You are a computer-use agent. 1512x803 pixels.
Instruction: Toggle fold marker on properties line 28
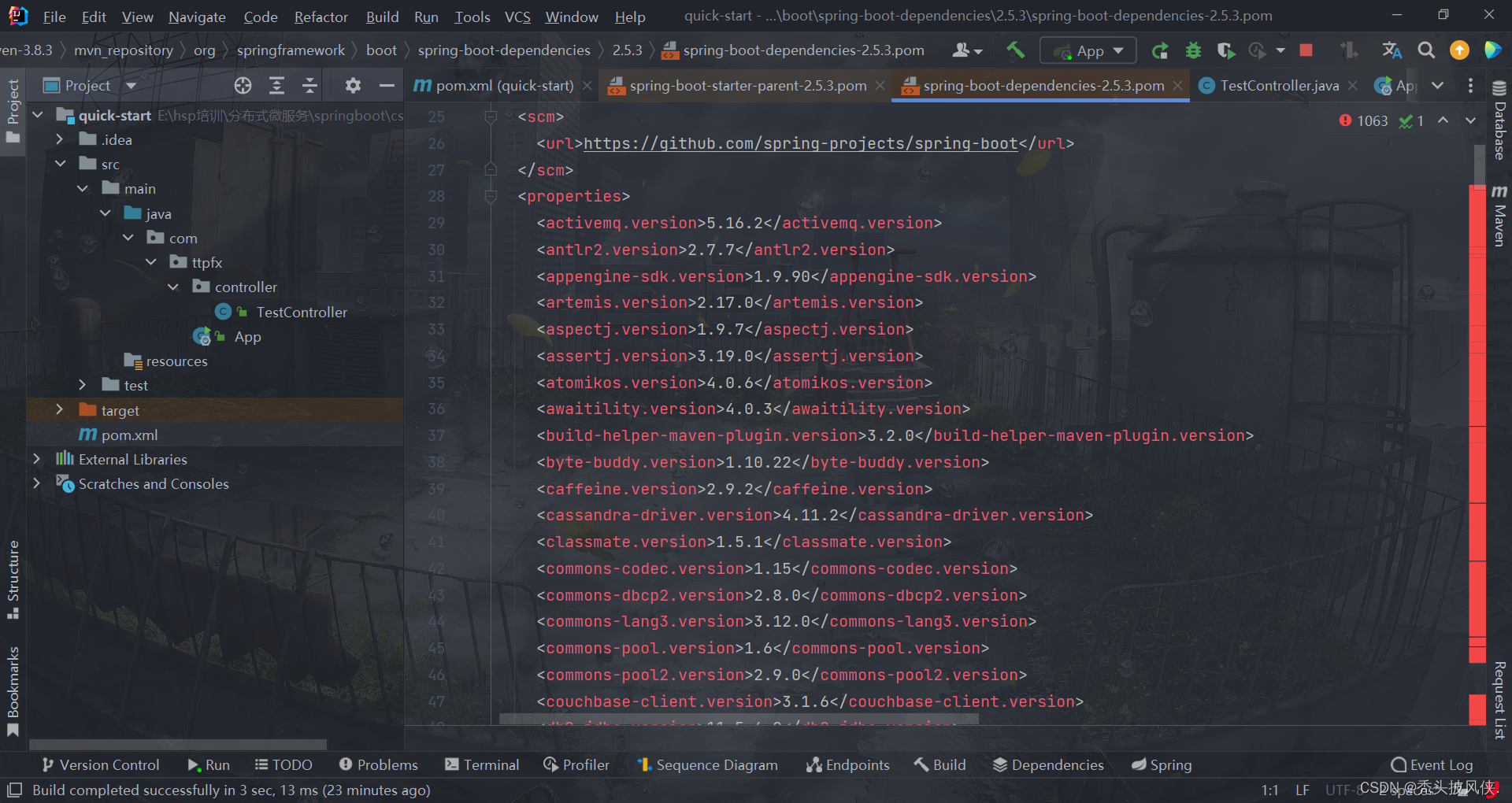pyautogui.click(x=491, y=197)
